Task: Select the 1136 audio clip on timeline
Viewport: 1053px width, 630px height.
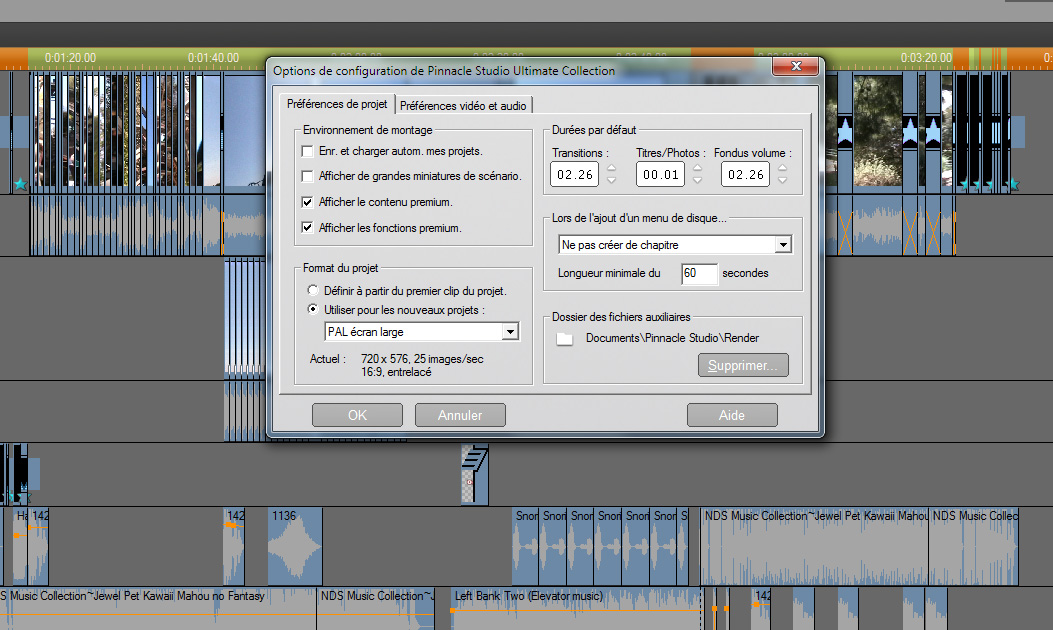Action: tap(295, 546)
